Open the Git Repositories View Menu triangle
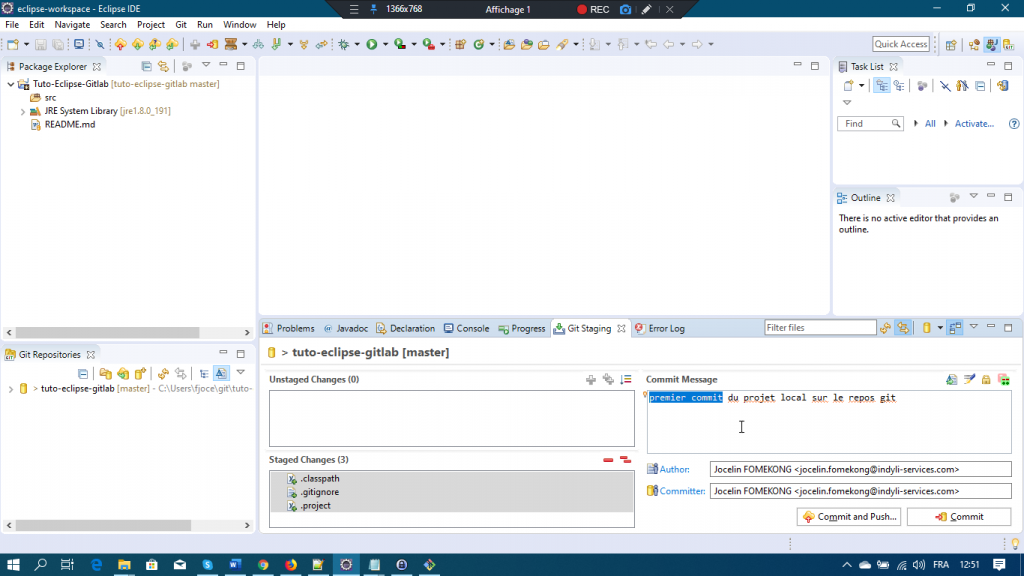The height and width of the screenshot is (576, 1024). tap(240, 372)
